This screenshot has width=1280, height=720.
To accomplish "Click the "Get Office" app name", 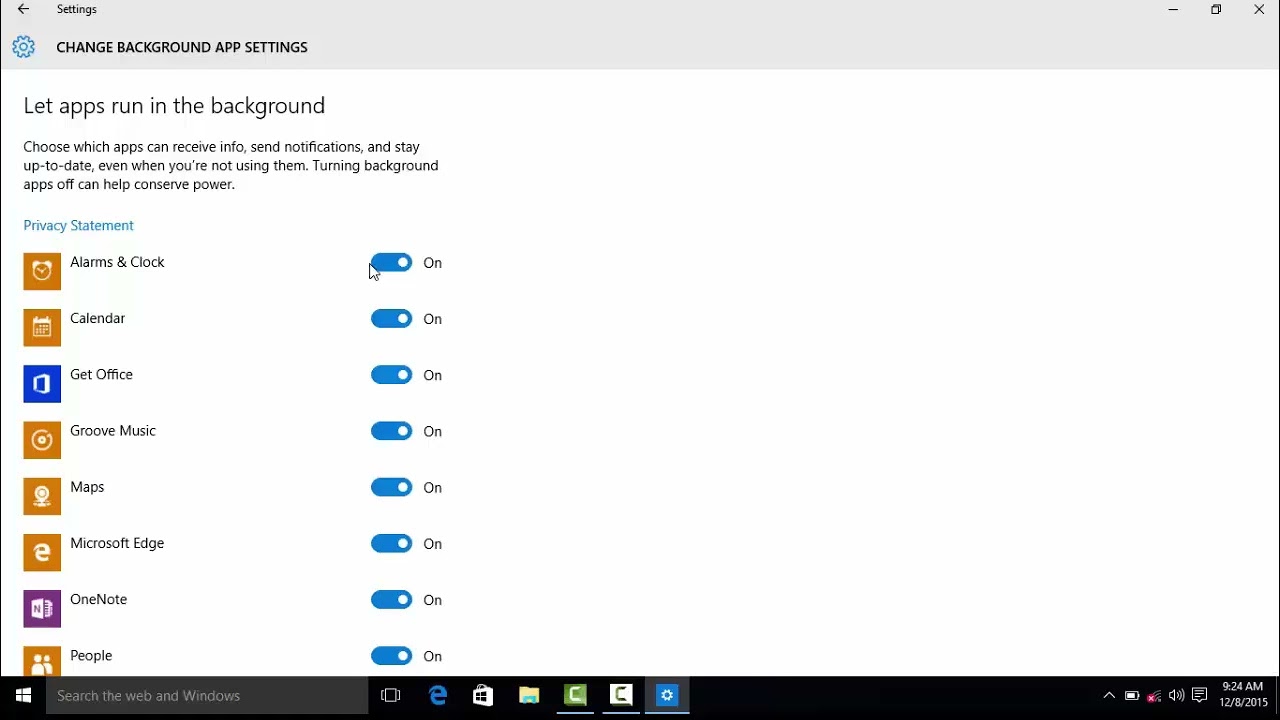I will click(101, 374).
